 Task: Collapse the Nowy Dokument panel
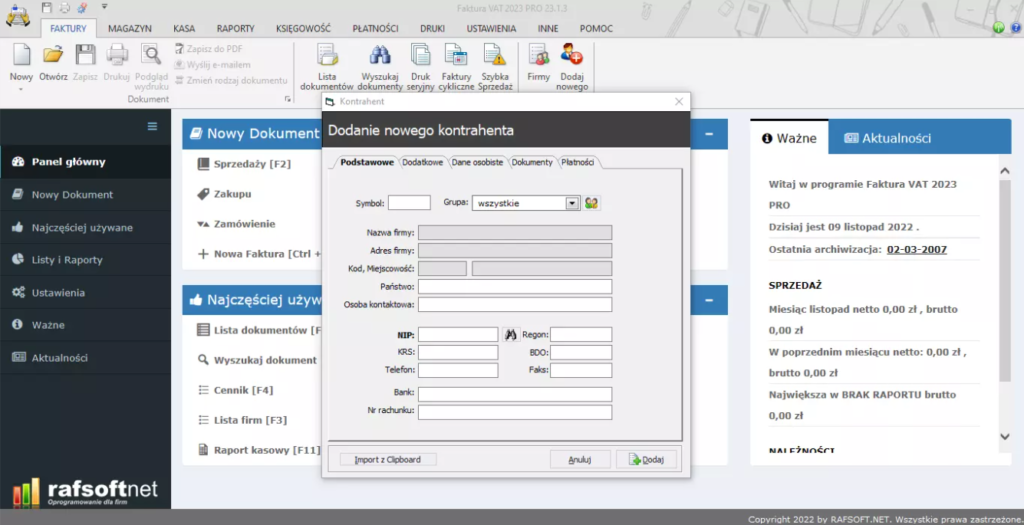coord(708,133)
